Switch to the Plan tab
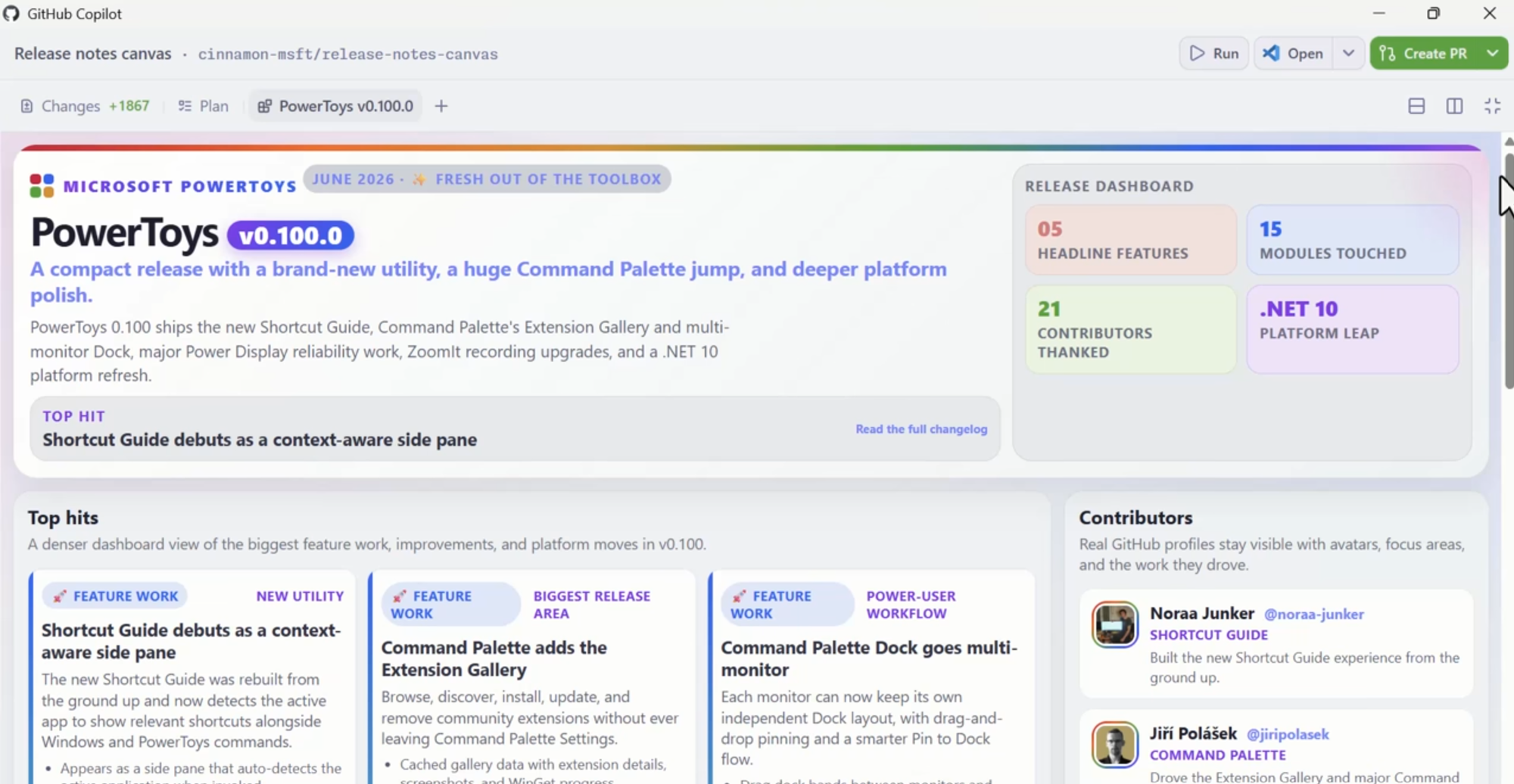 [203, 106]
